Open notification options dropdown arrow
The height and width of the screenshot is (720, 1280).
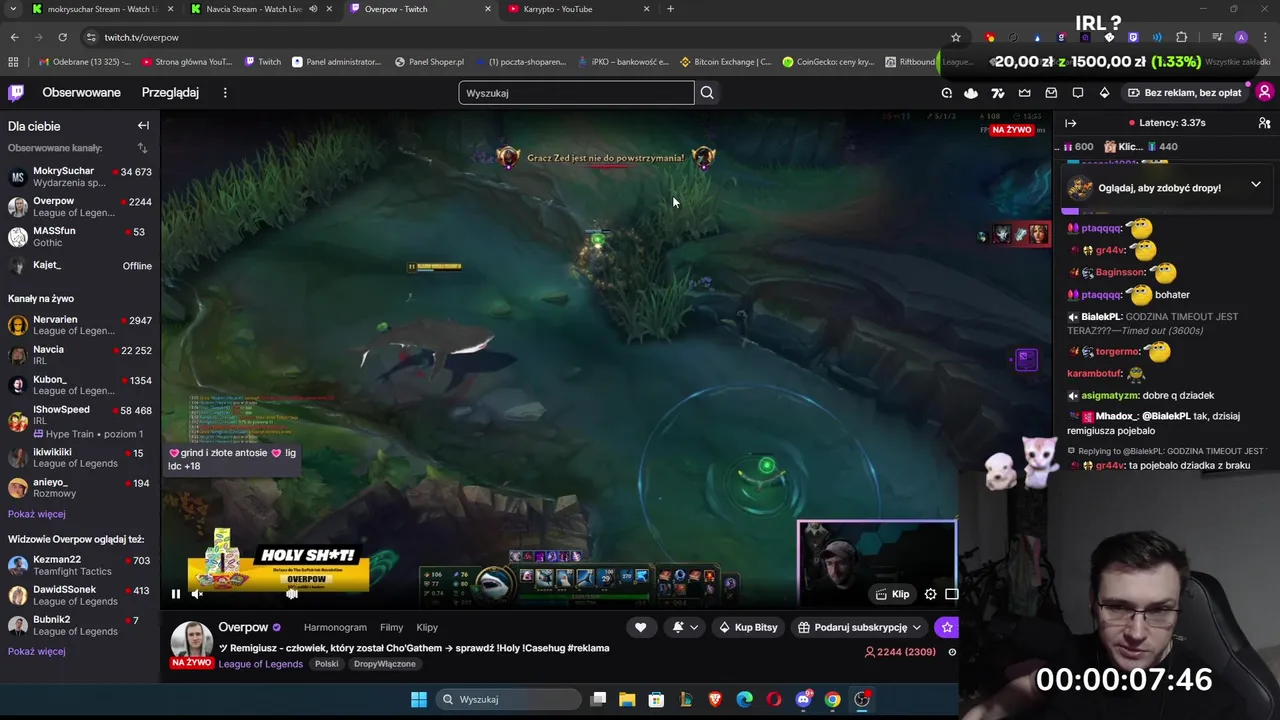coord(694,627)
